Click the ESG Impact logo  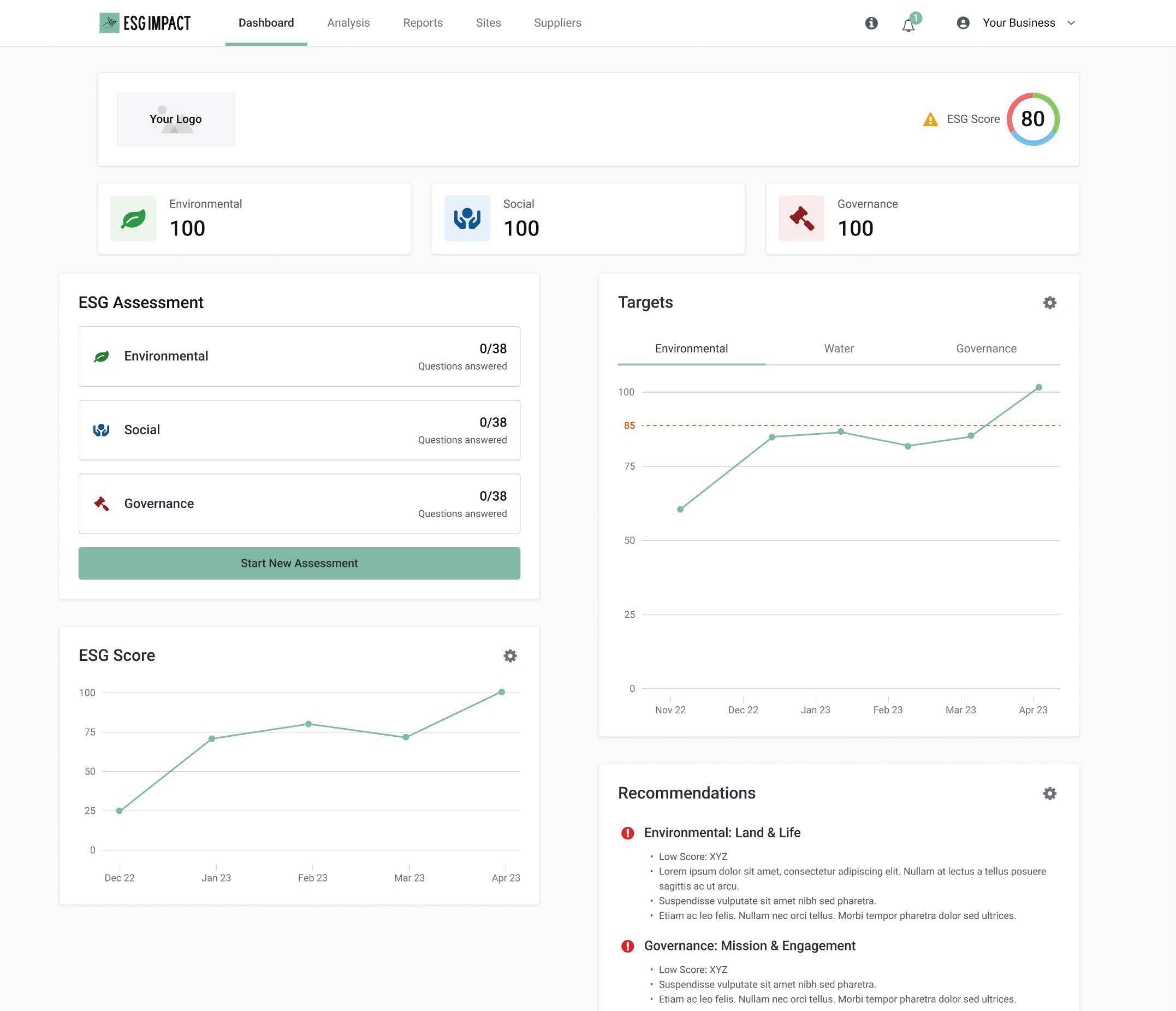tap(144, 23)
